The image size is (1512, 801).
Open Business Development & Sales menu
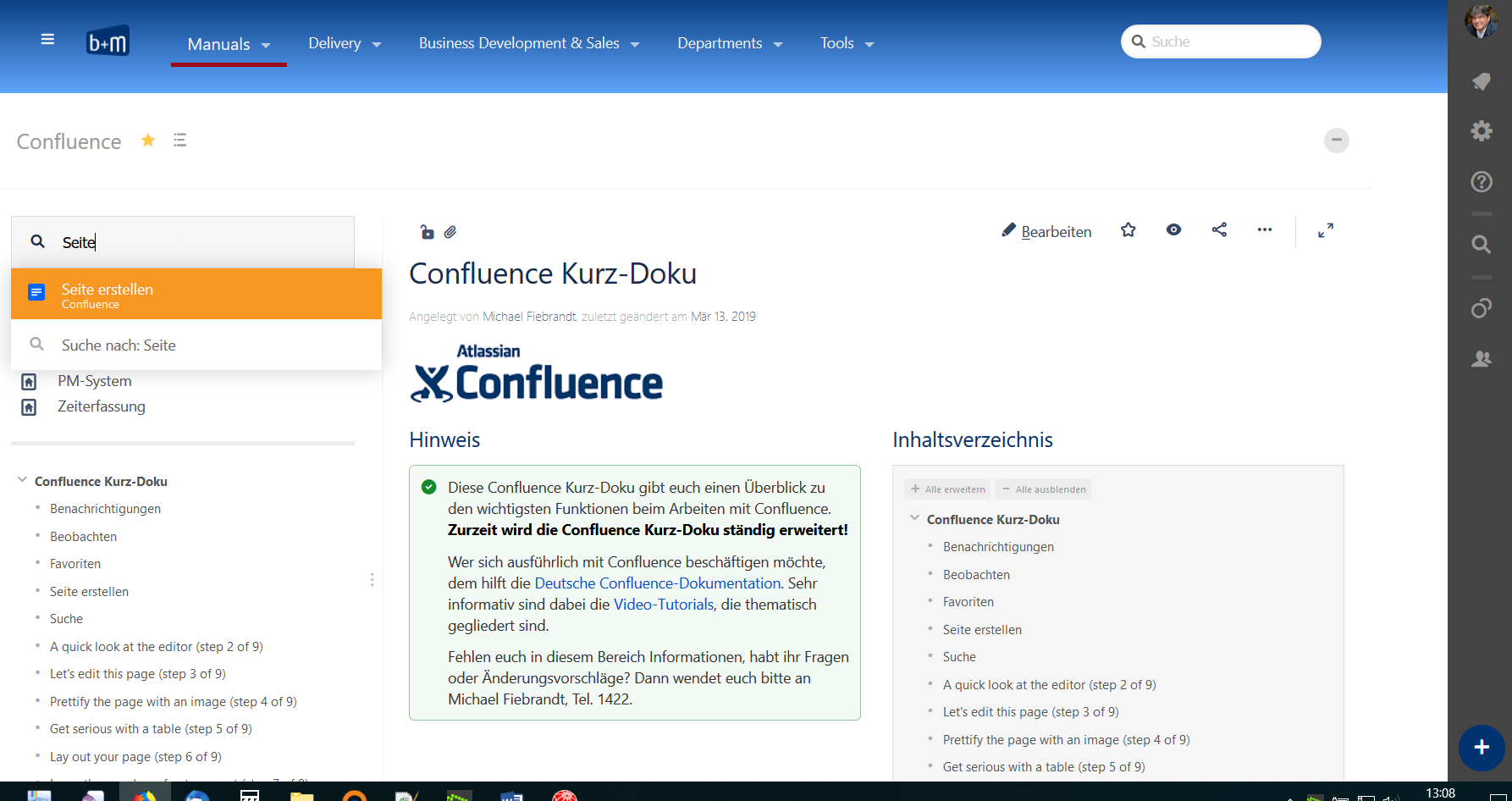[529, 43]
